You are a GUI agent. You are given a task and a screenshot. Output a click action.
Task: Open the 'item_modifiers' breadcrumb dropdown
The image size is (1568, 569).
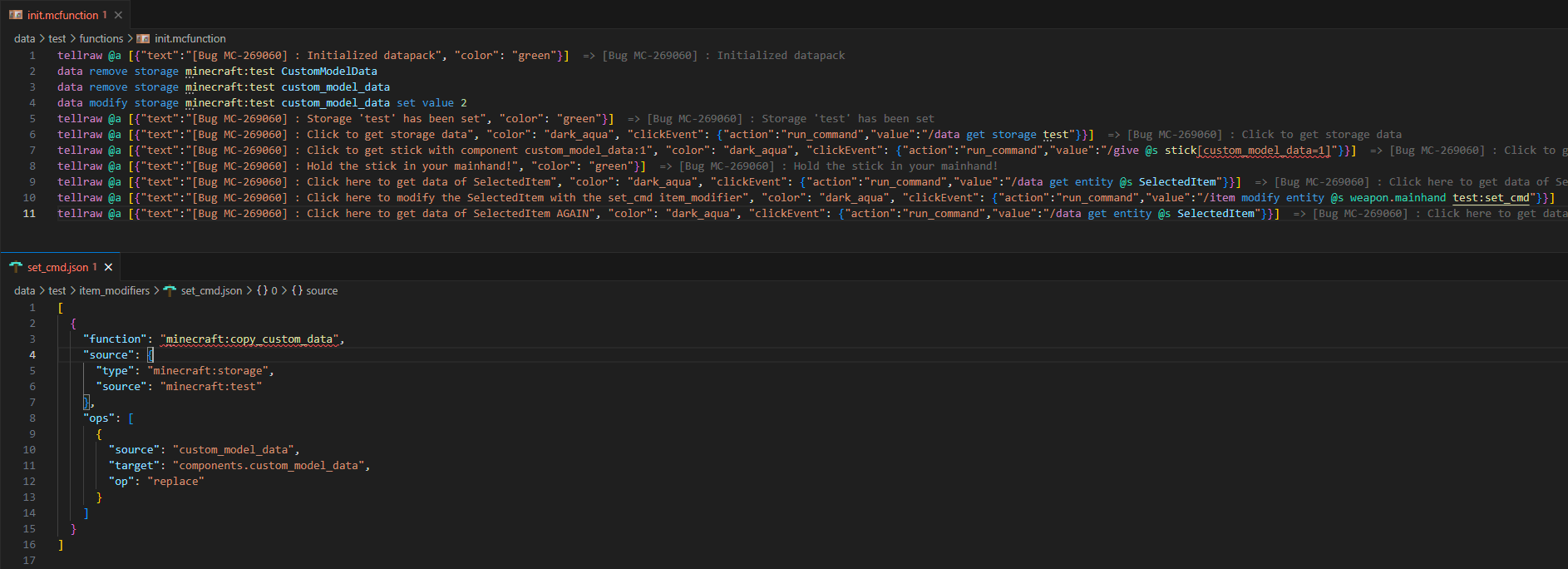(114, 290)
